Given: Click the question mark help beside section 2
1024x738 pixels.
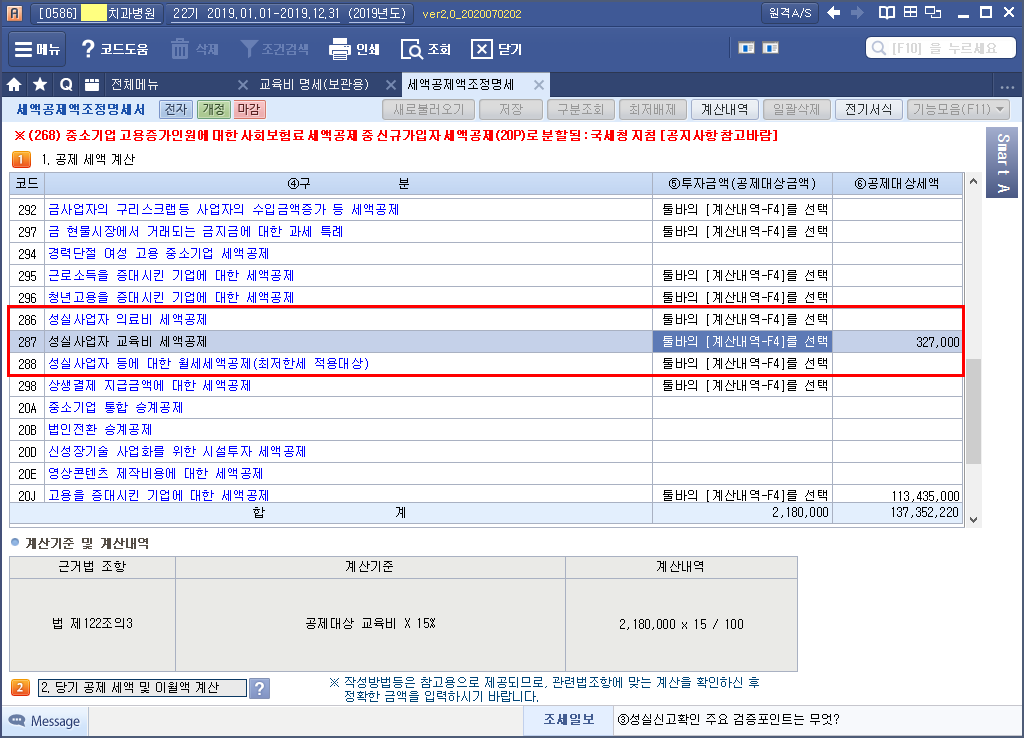Looking at the screenshot, I should (259, 688).
